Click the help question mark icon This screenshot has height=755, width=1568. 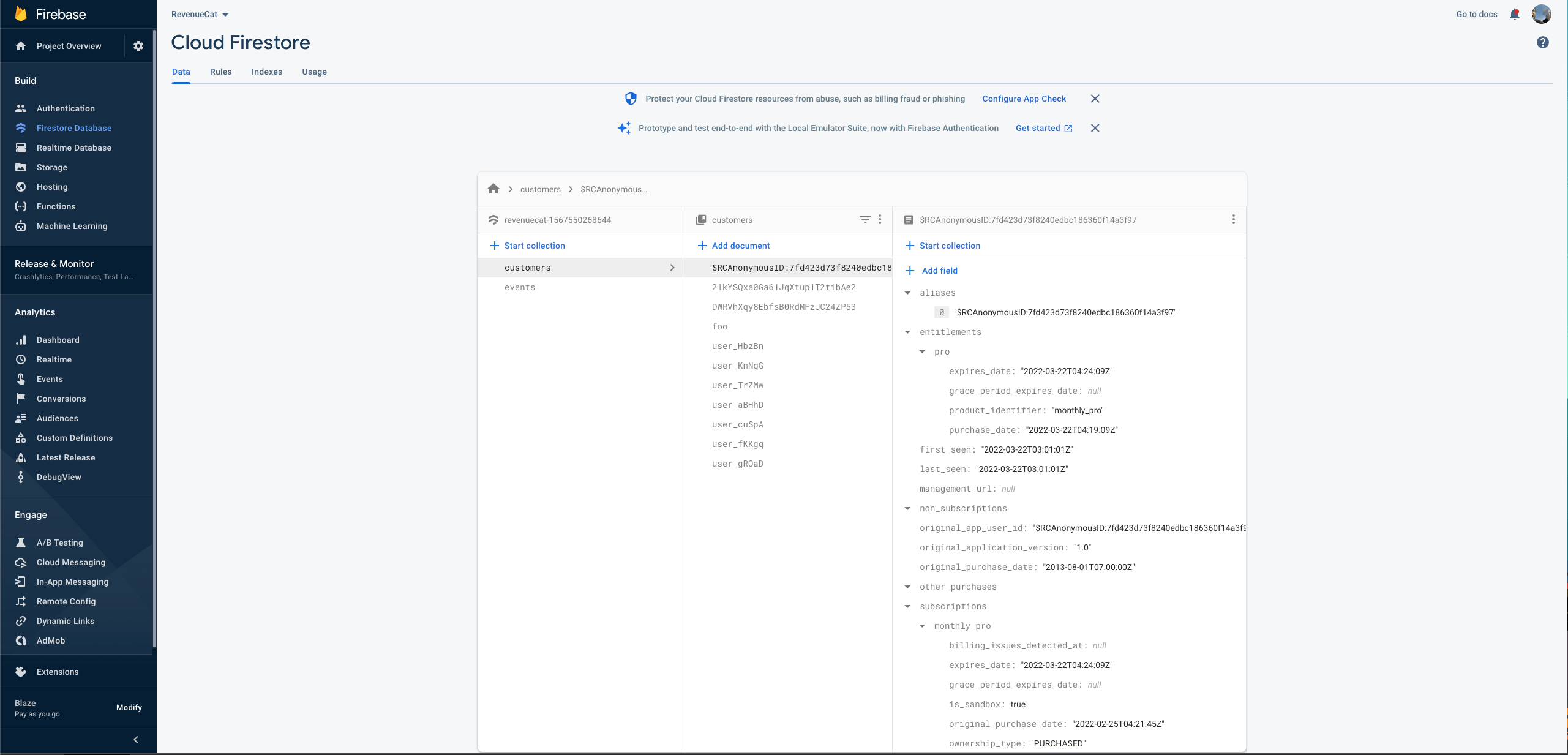[x=1542, y=42]
